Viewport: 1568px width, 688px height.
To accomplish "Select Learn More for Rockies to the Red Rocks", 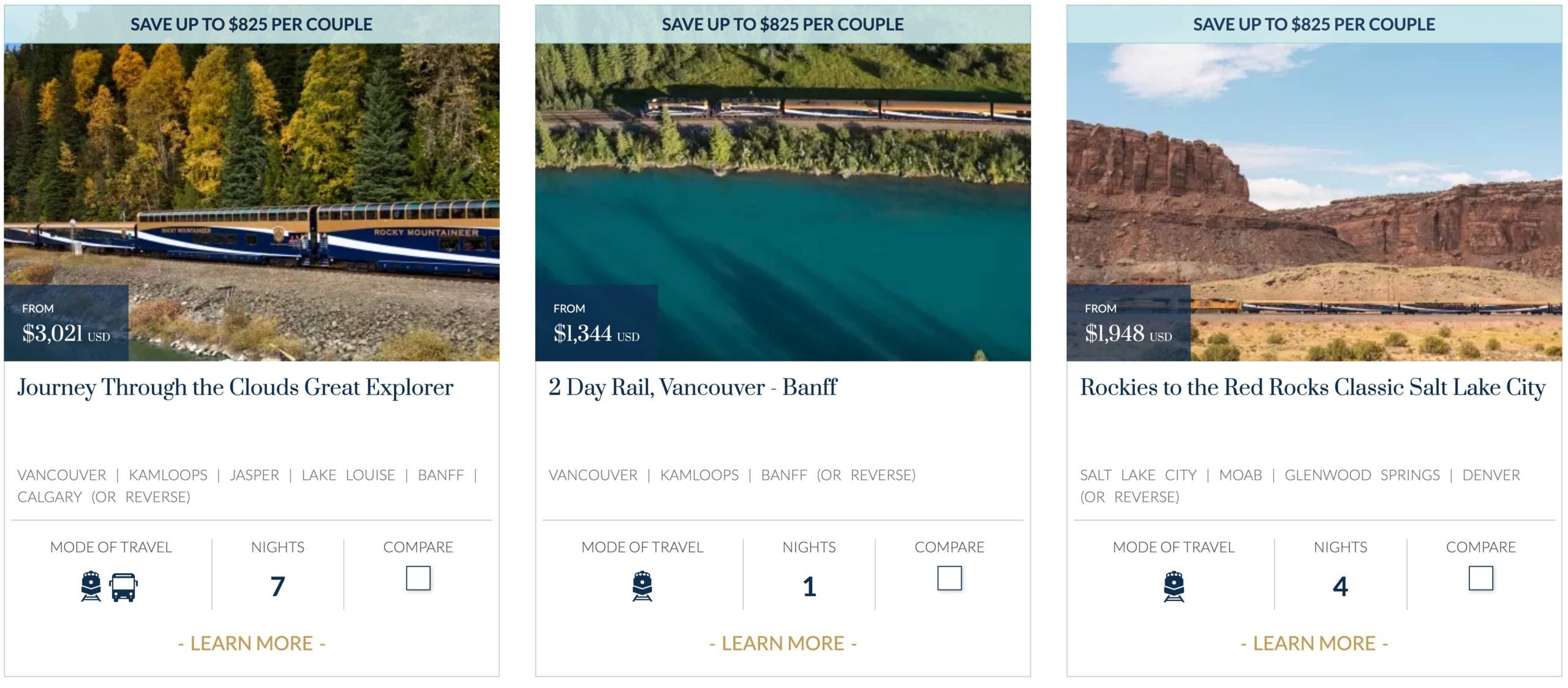I will (1314, 643).
